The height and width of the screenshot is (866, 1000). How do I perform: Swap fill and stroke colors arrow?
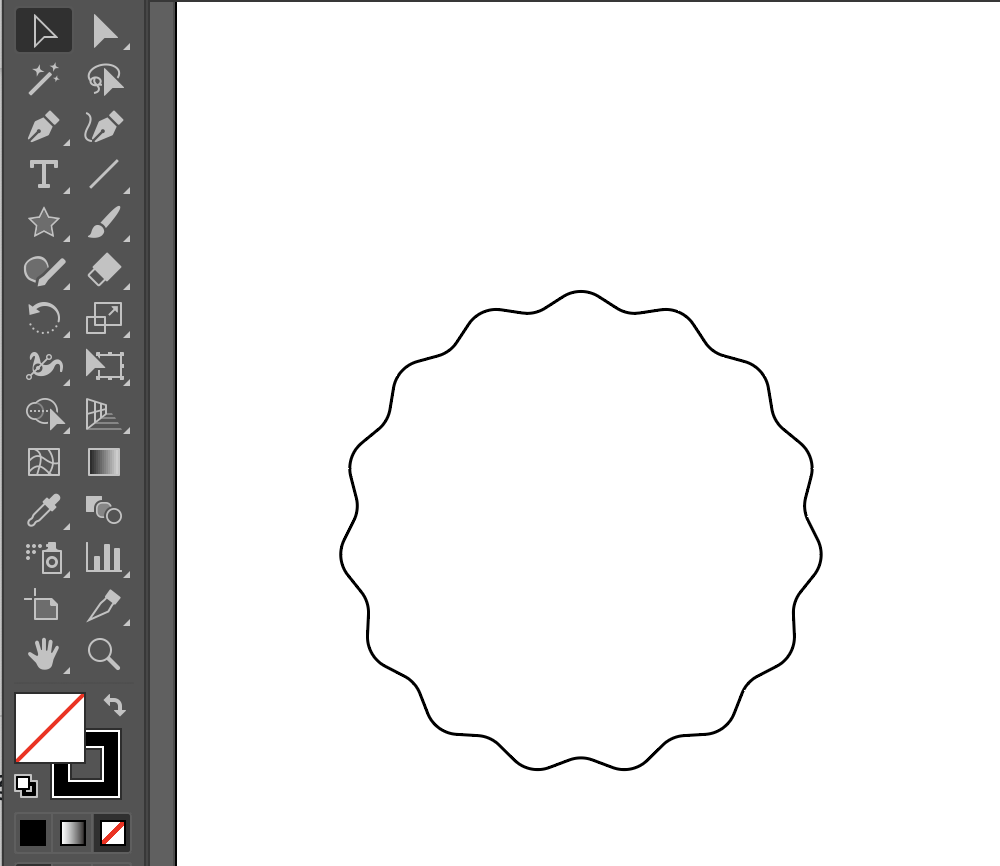(x=115, y=705)
